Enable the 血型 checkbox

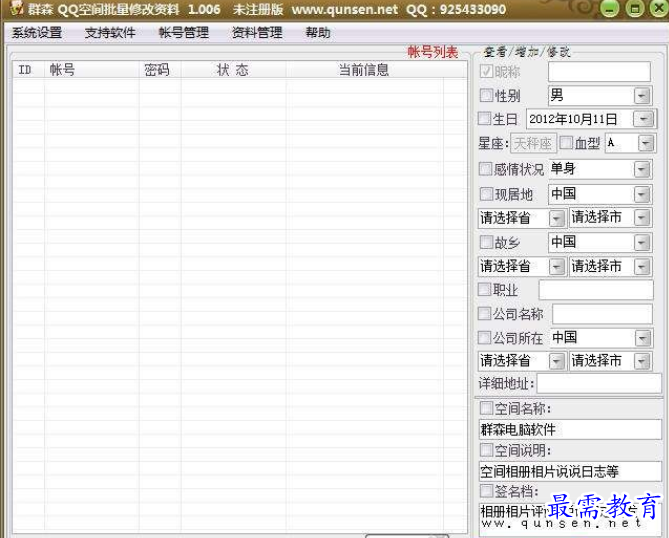tap(566, 142)
